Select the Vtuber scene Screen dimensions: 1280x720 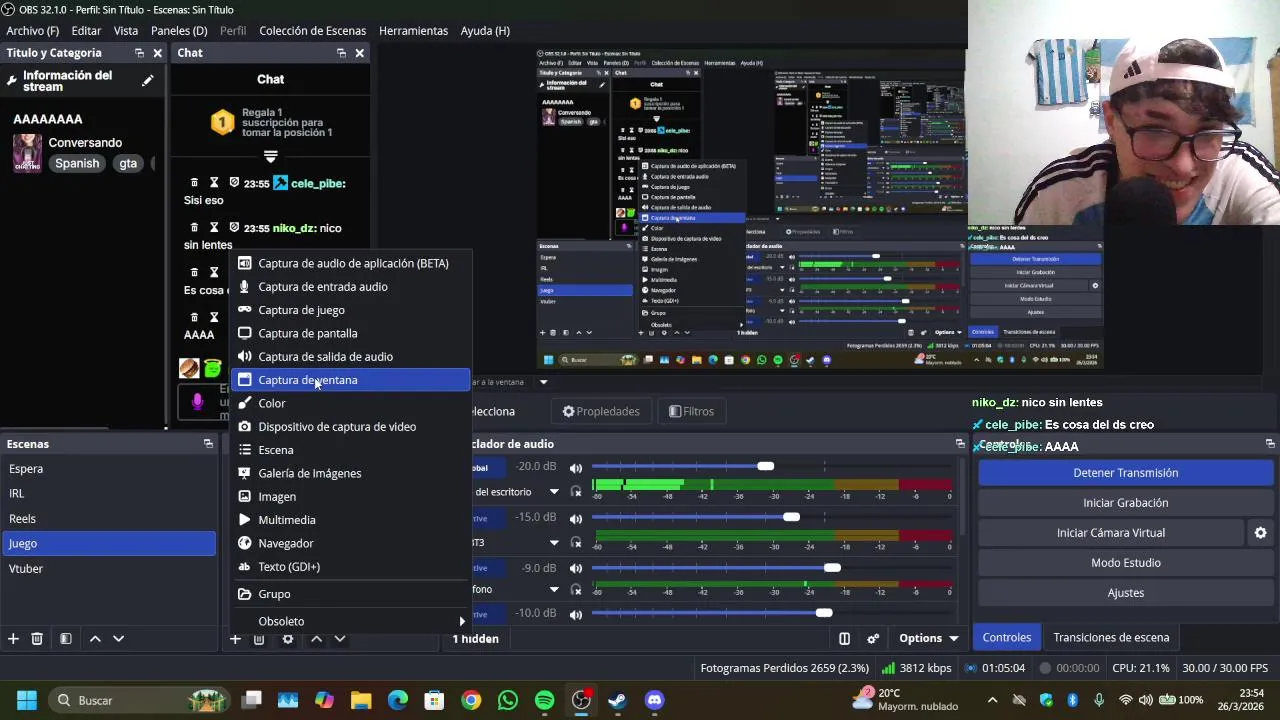click(108, 568)
